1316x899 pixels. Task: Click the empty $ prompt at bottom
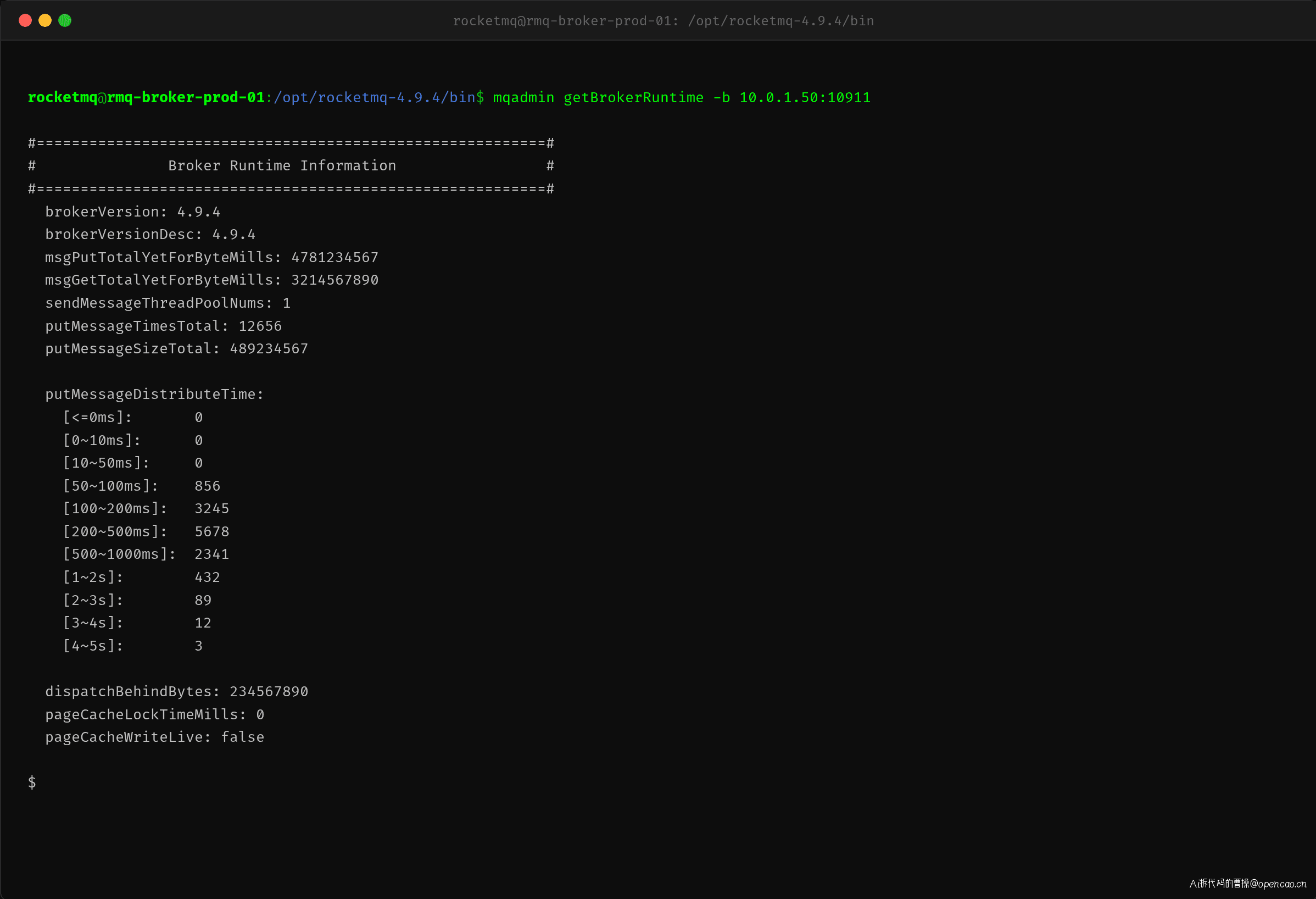pos(32,783)
